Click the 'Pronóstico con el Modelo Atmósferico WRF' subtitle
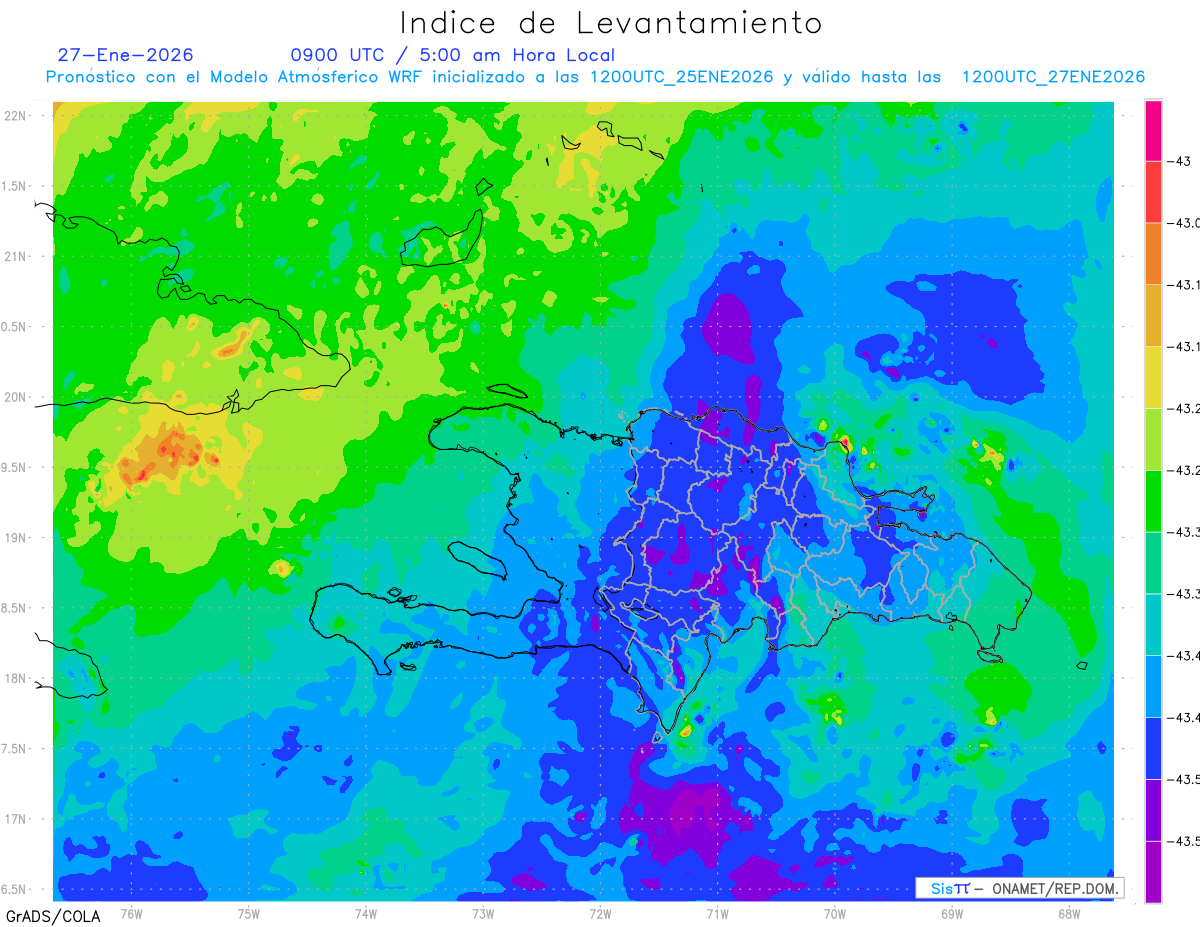The image size is (1200, 927). pyautogui.click(x=236, y=77)
